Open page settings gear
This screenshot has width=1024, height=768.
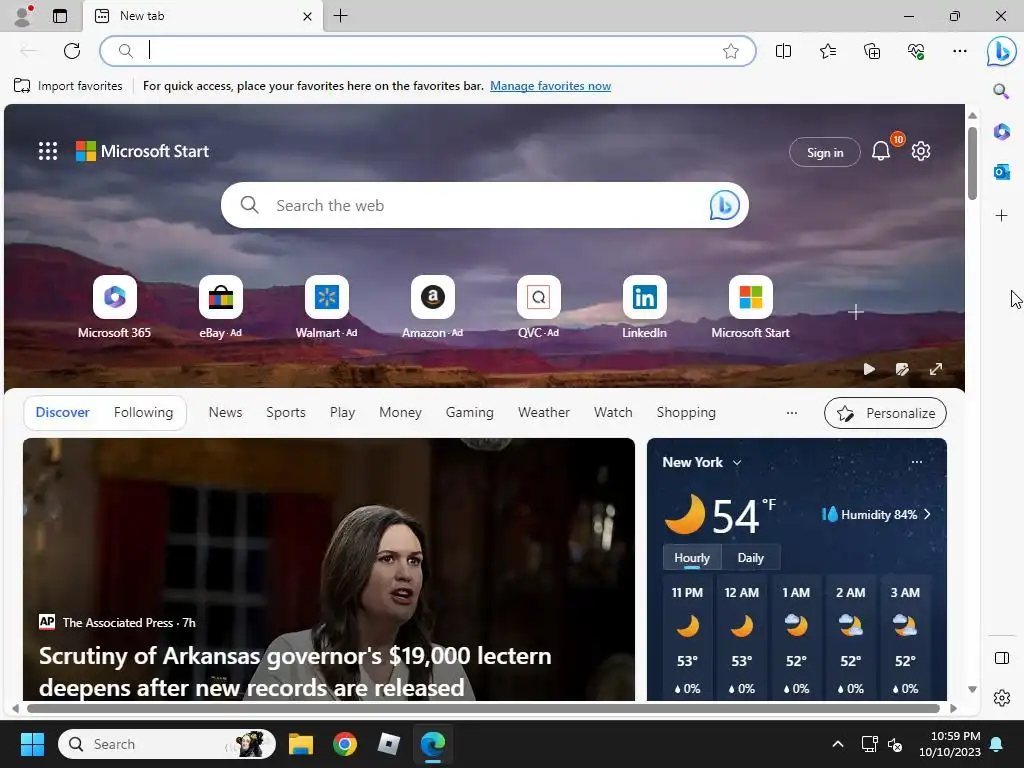[921, 151]
